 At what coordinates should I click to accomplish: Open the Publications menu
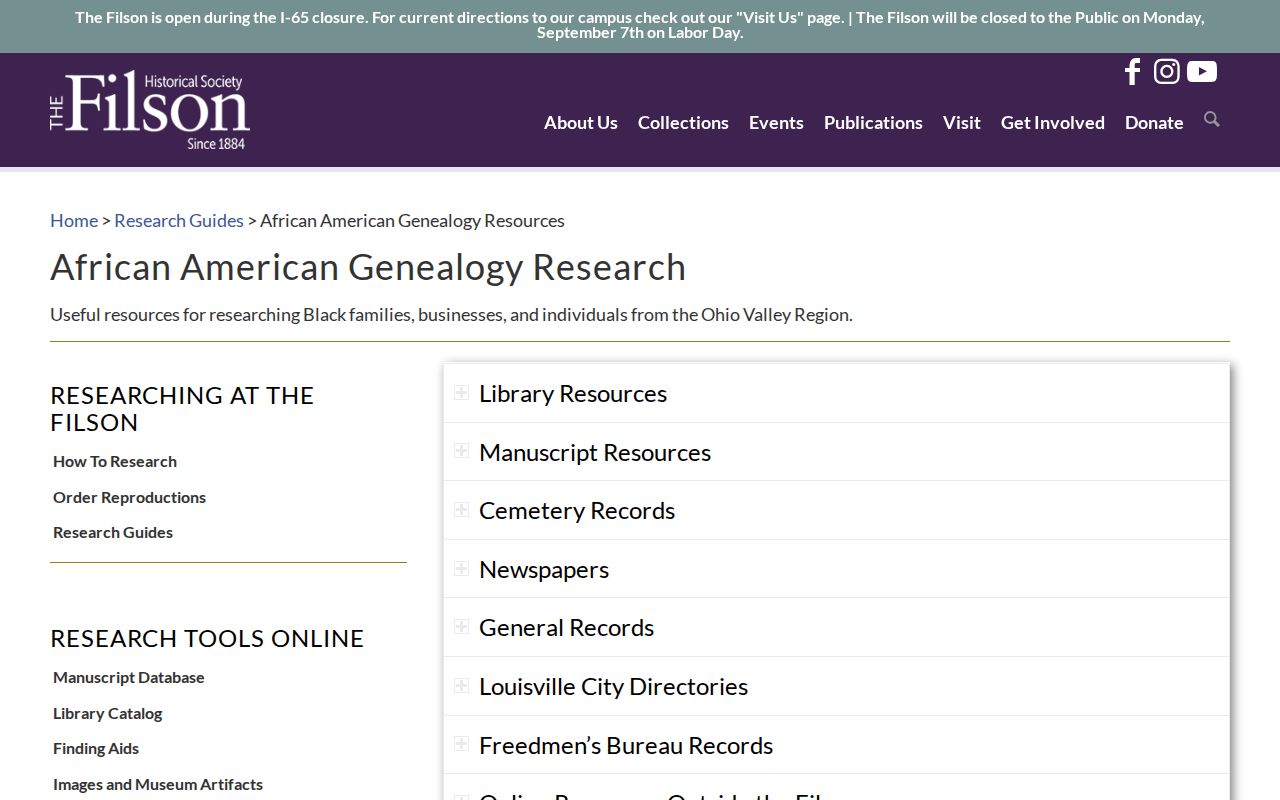point(873,122)
